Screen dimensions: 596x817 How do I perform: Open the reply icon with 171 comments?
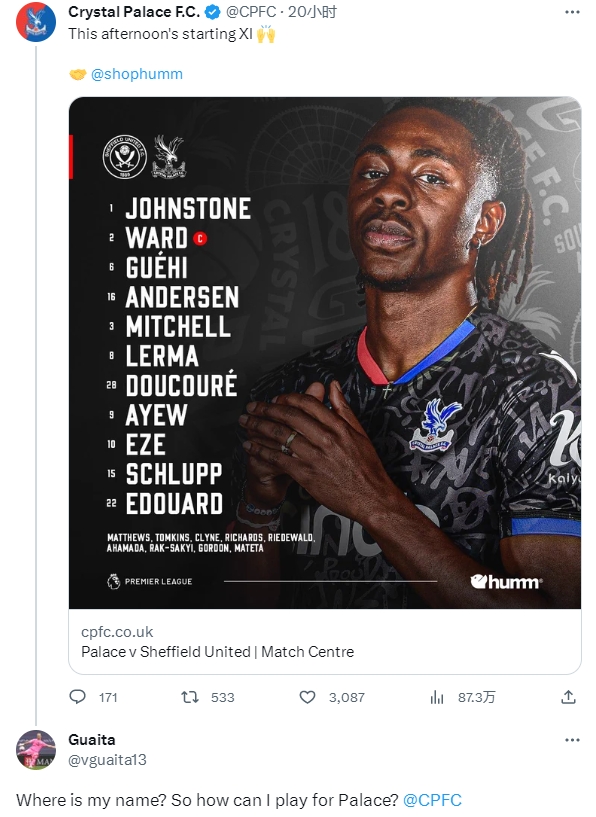click(78, 697)
